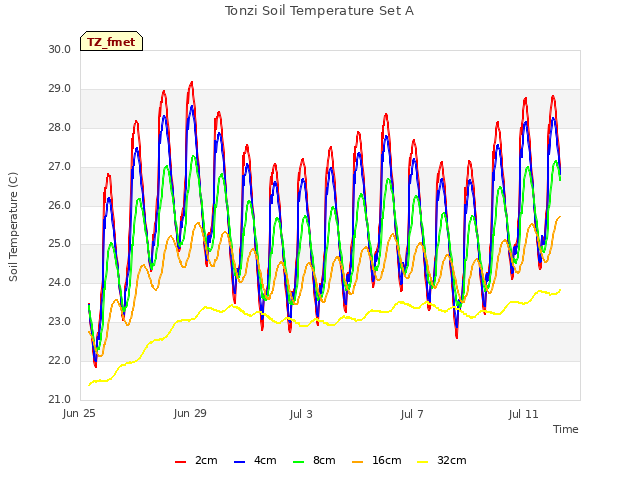Select the 4cm legend label
Viewport: 640px width, 480px height.
coord(265,460)
